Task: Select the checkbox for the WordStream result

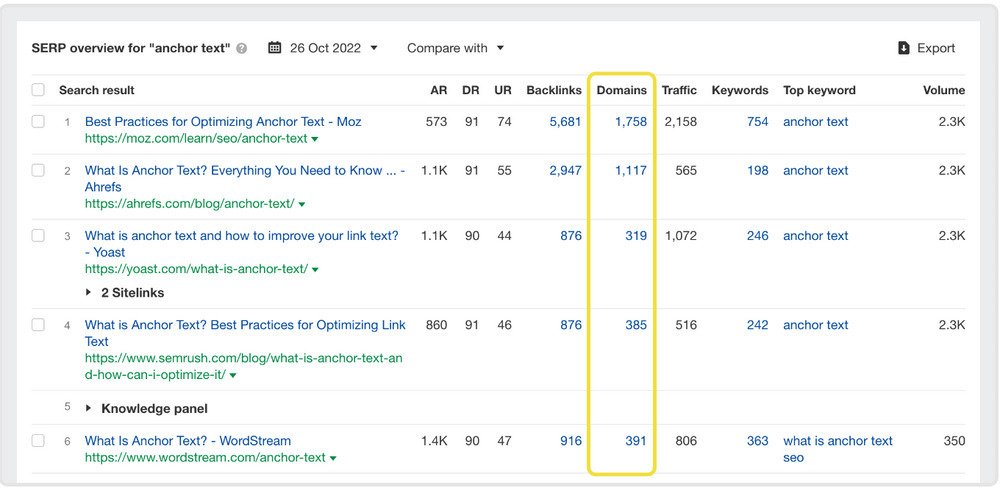Action: click(38, 441)
